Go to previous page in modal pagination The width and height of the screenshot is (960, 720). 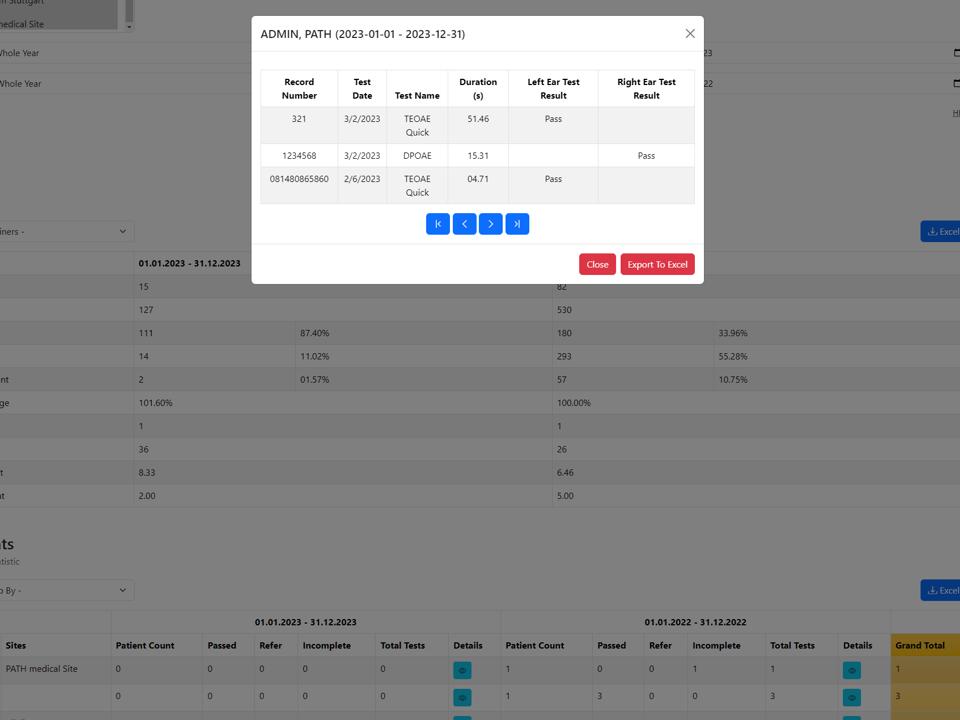pos(464,224)
